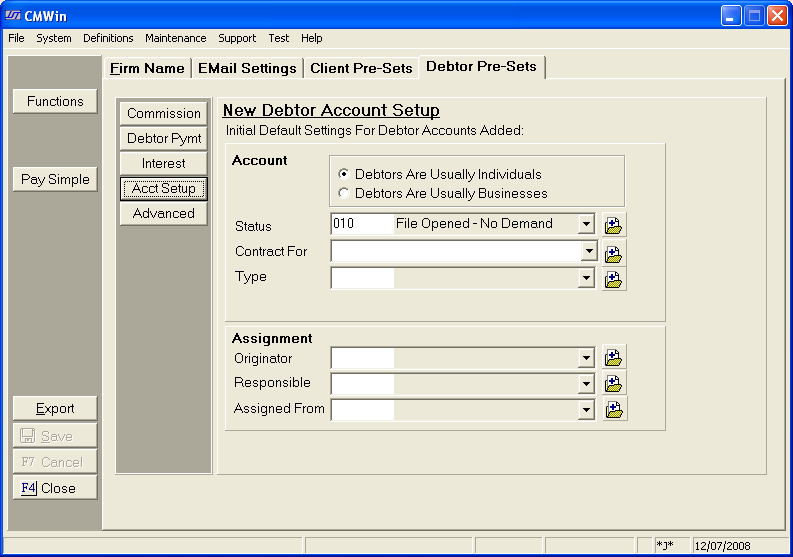Click into the Status code input field
This screenshot has width=793, height=557.
361,224
